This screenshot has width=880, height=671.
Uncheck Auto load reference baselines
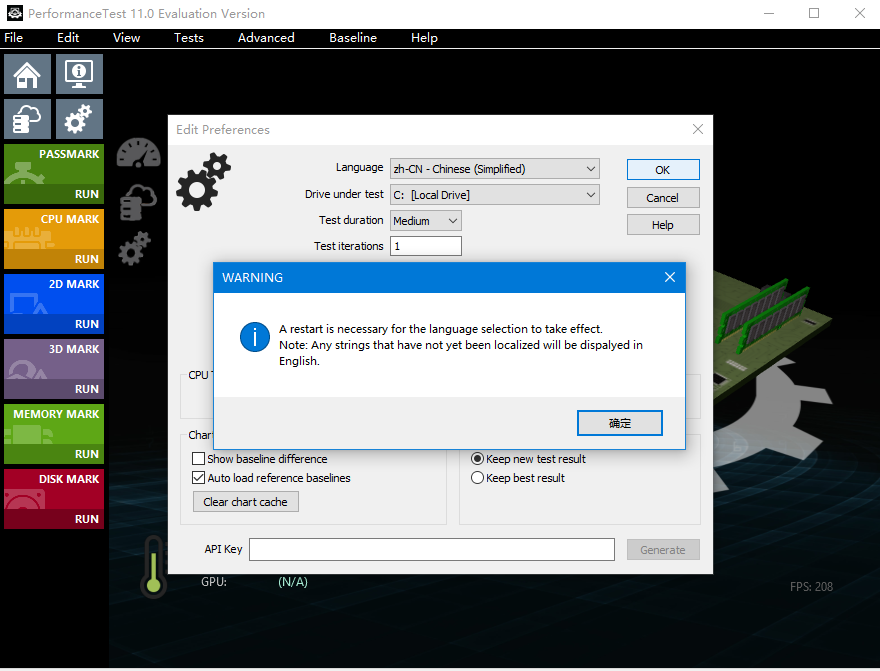[198, 478]
